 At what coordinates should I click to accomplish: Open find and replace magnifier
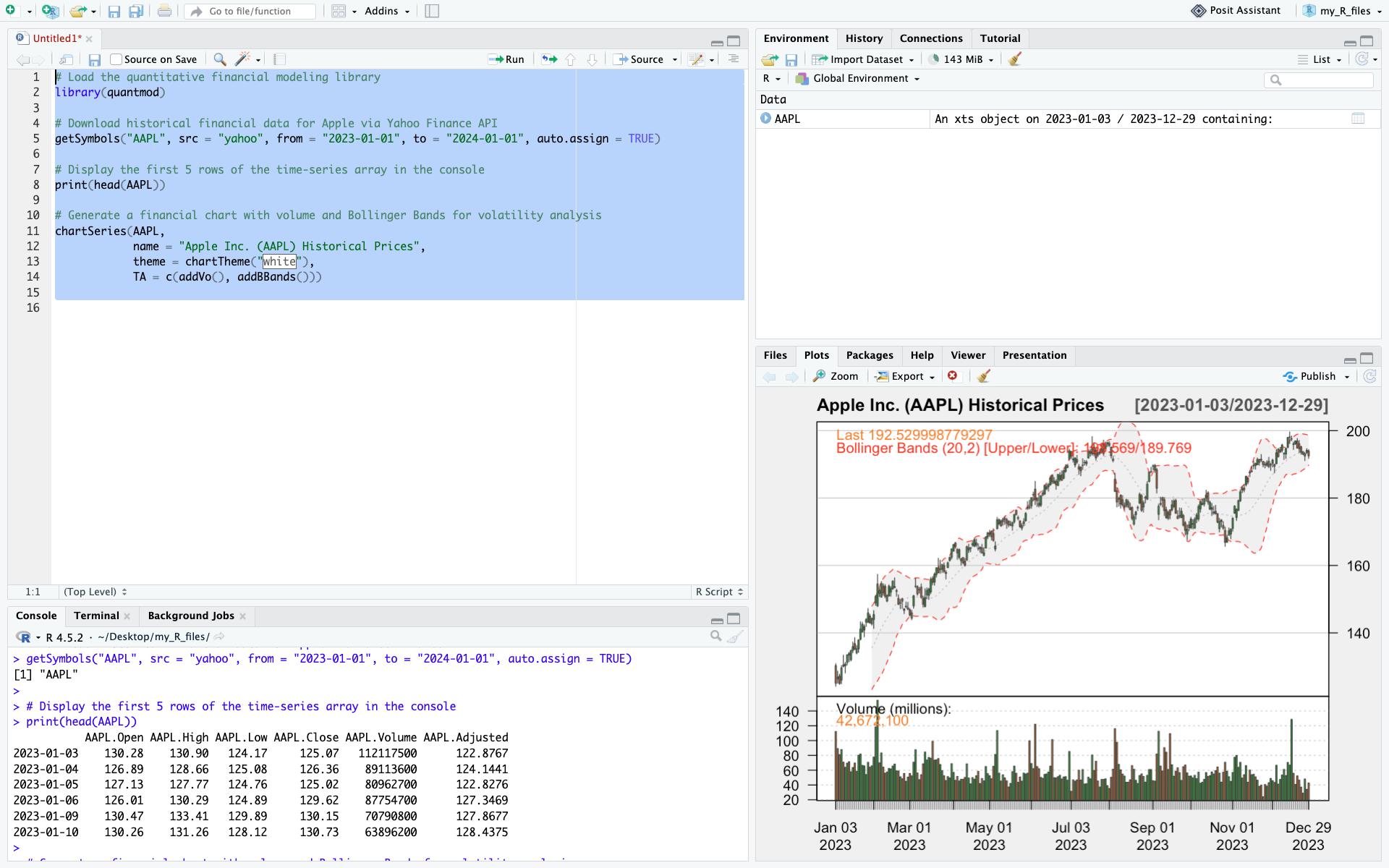[220, 59]
